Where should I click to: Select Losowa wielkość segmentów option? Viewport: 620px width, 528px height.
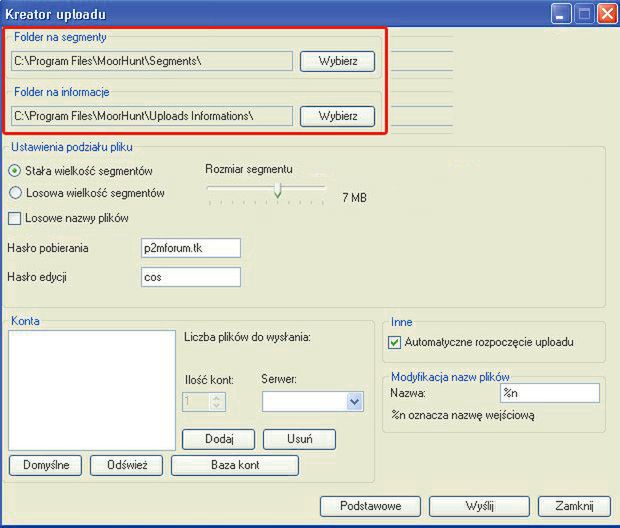coord(15,193)
